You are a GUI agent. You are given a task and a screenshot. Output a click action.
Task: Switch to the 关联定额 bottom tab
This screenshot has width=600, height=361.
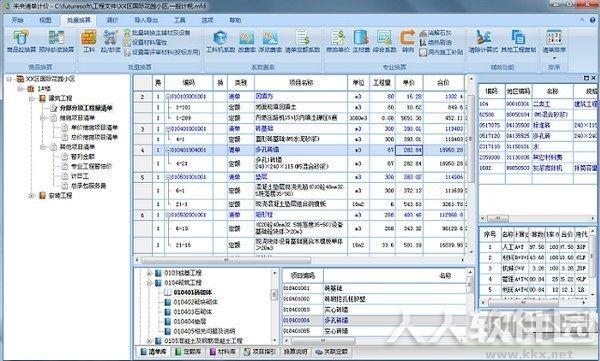point(331,351)
